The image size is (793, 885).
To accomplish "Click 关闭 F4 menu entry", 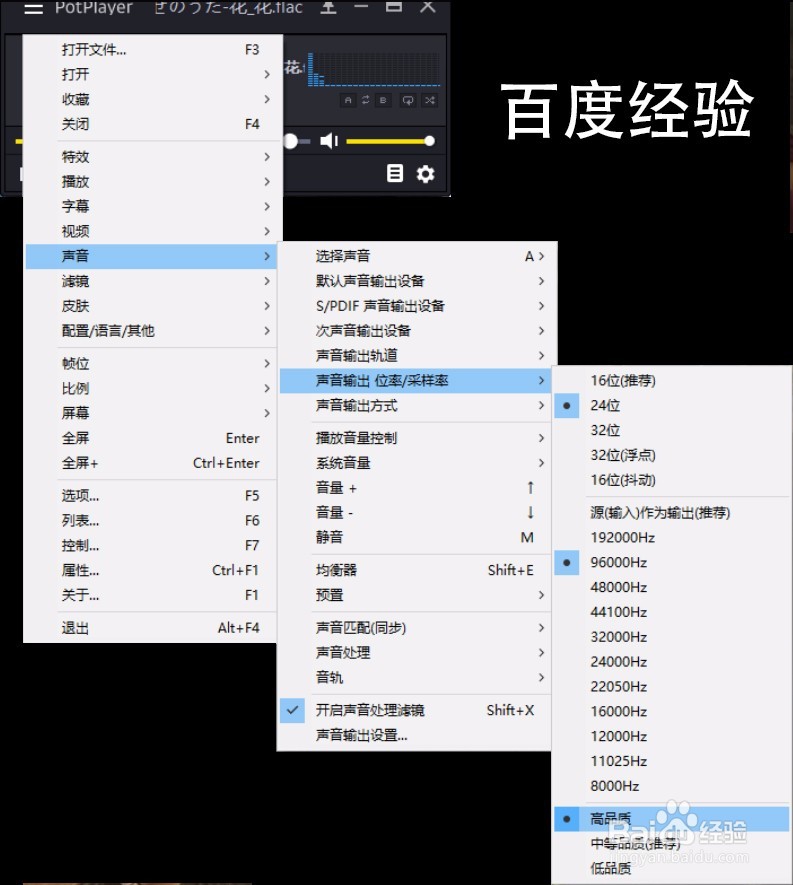I will pyautogui.click(x=151, y=124).
